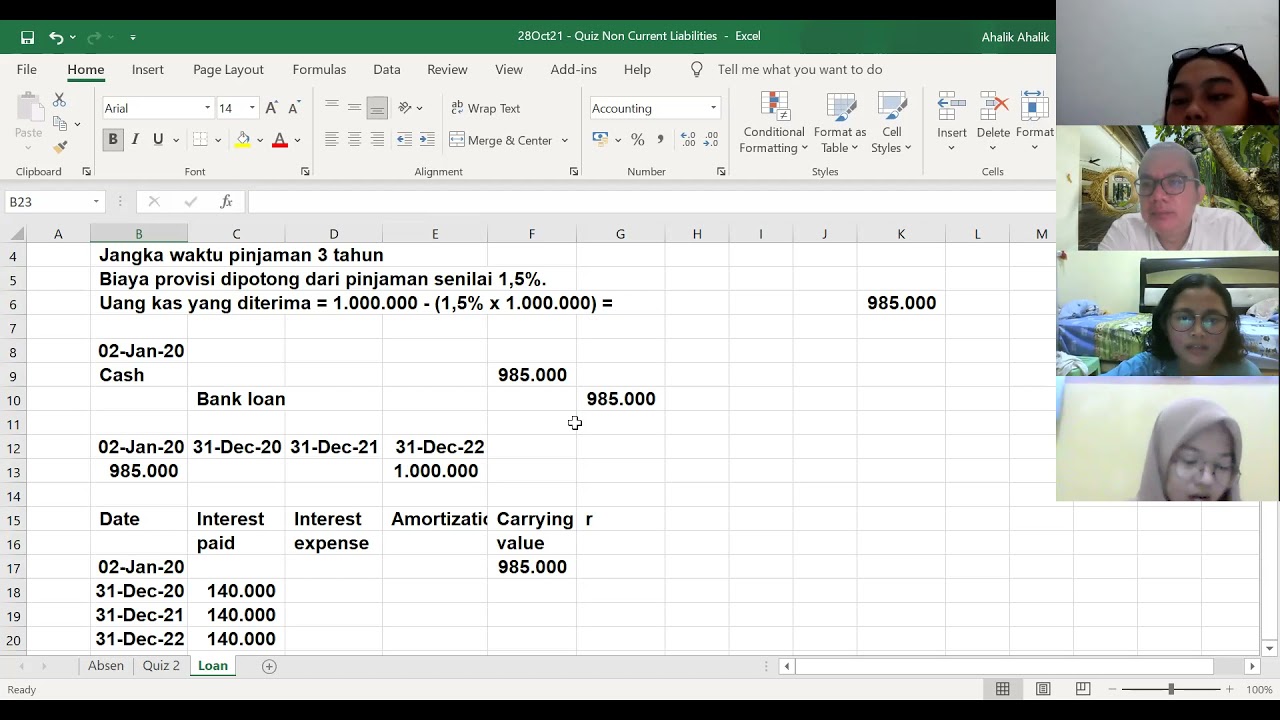1280x720 pixels.
Task: Open the Borders dropdown
Action: [218, 140]
